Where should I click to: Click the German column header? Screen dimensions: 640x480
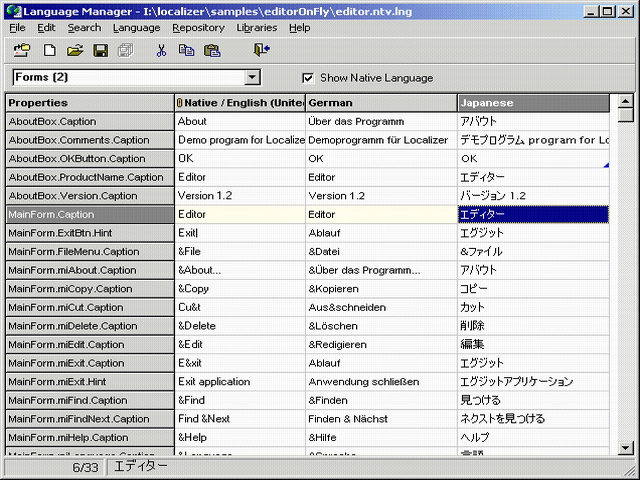coord(381,102)
